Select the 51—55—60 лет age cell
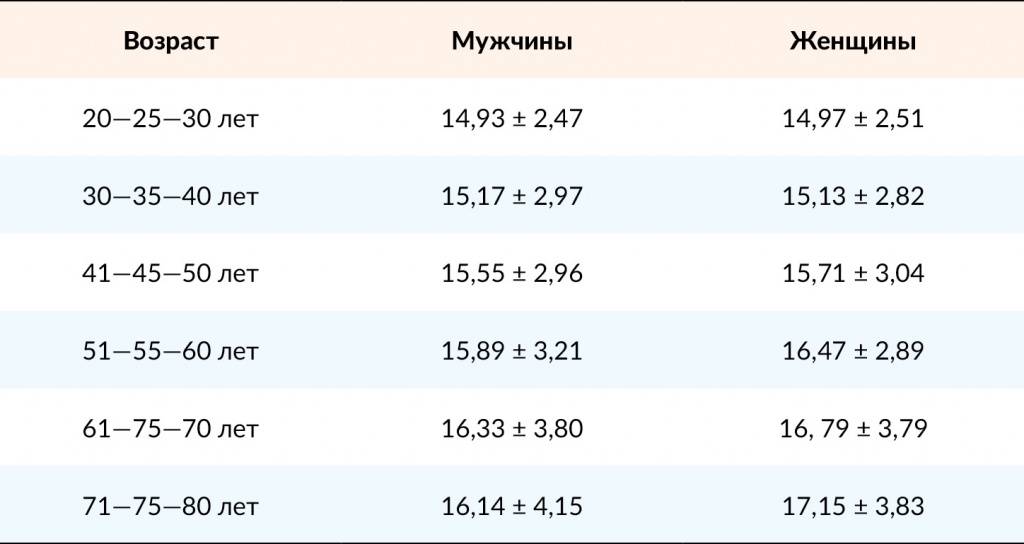This screenshot has height=544, width=1024. 171,351
